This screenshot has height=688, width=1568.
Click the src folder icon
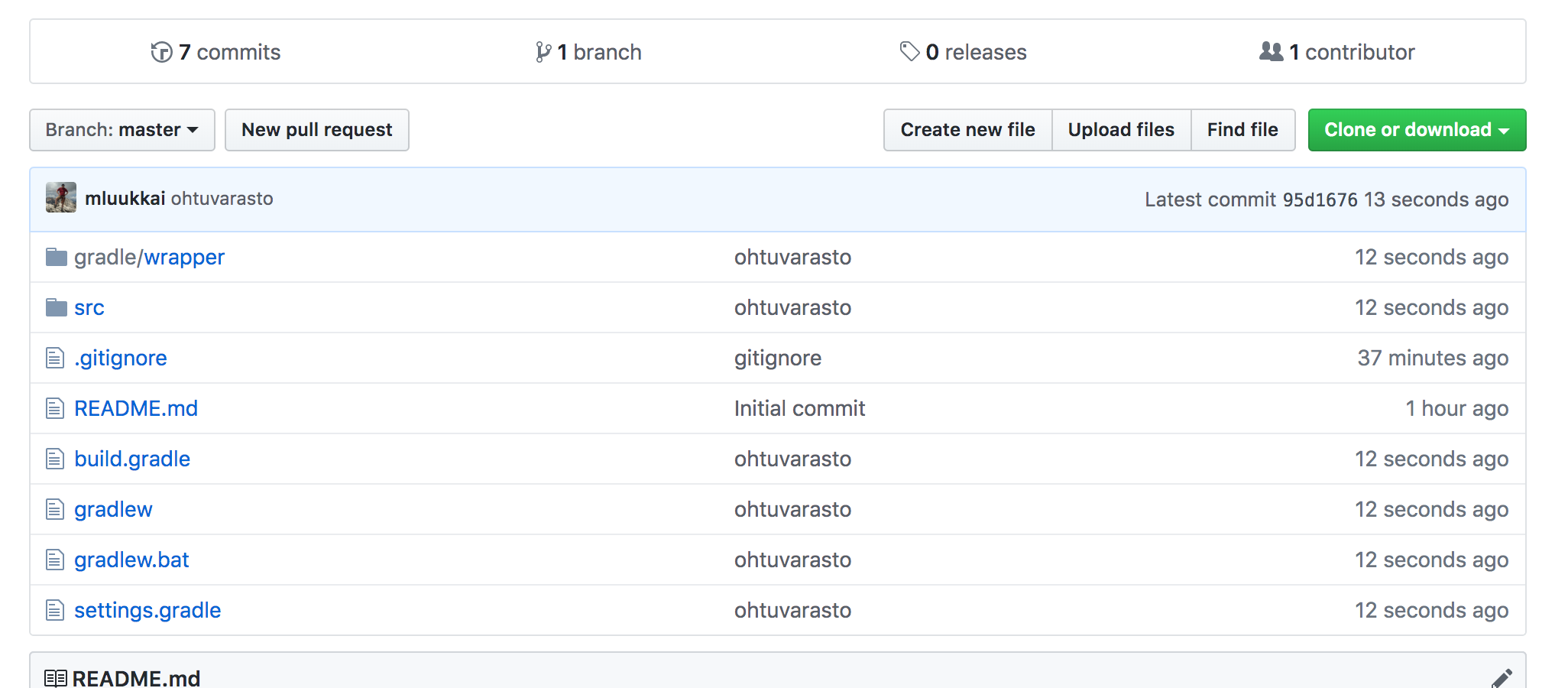click(56, 307)
